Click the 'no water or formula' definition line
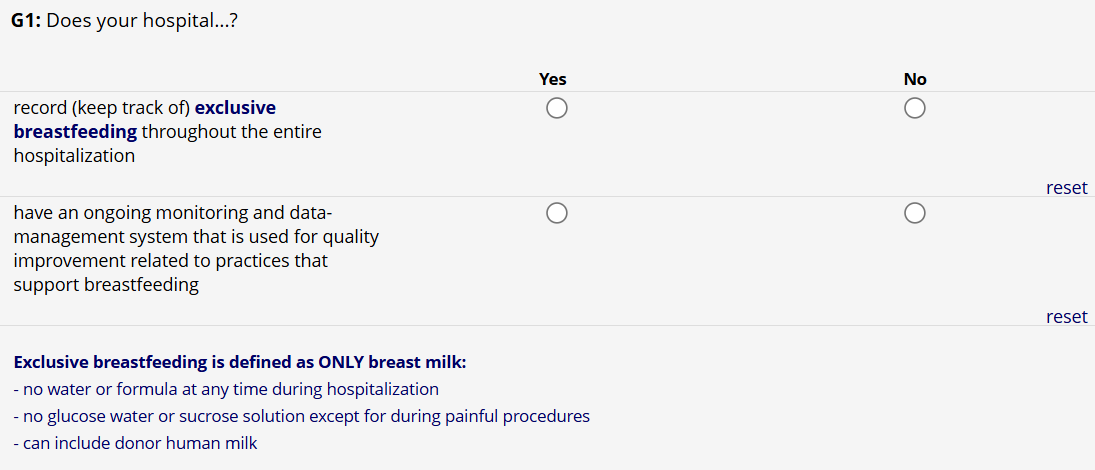Viewport: 1095px width, 470px height. pyautogui.click(x=226, y=389)
